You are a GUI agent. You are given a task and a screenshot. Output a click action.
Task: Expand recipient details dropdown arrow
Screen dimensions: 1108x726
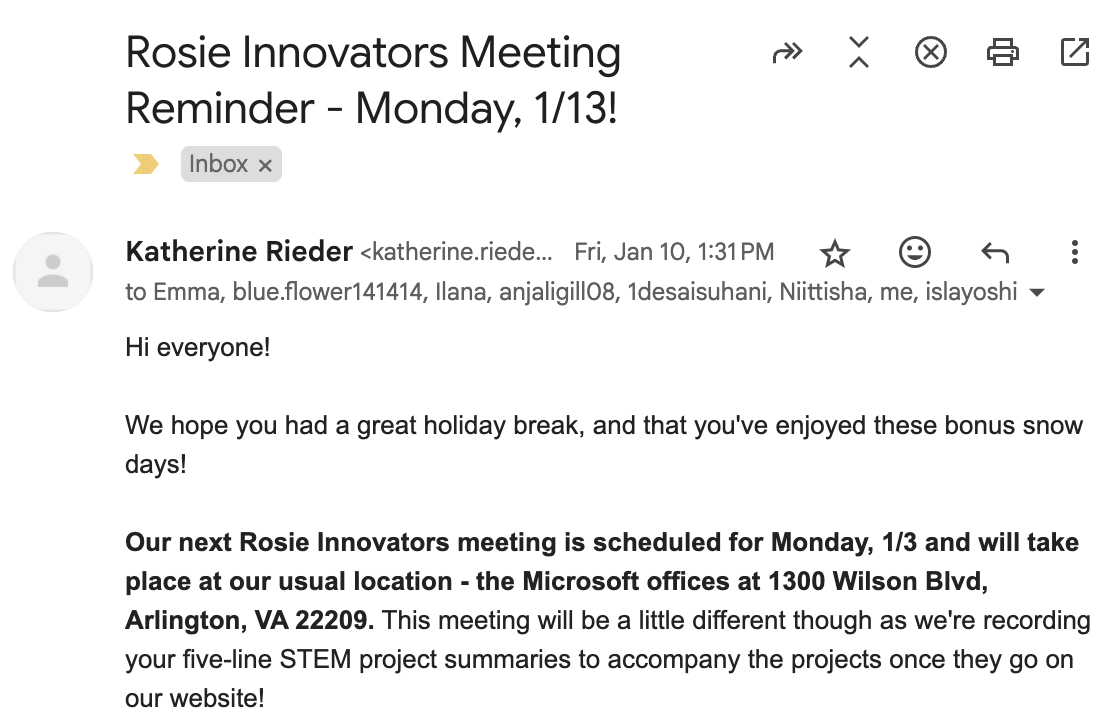[1037, 293]
